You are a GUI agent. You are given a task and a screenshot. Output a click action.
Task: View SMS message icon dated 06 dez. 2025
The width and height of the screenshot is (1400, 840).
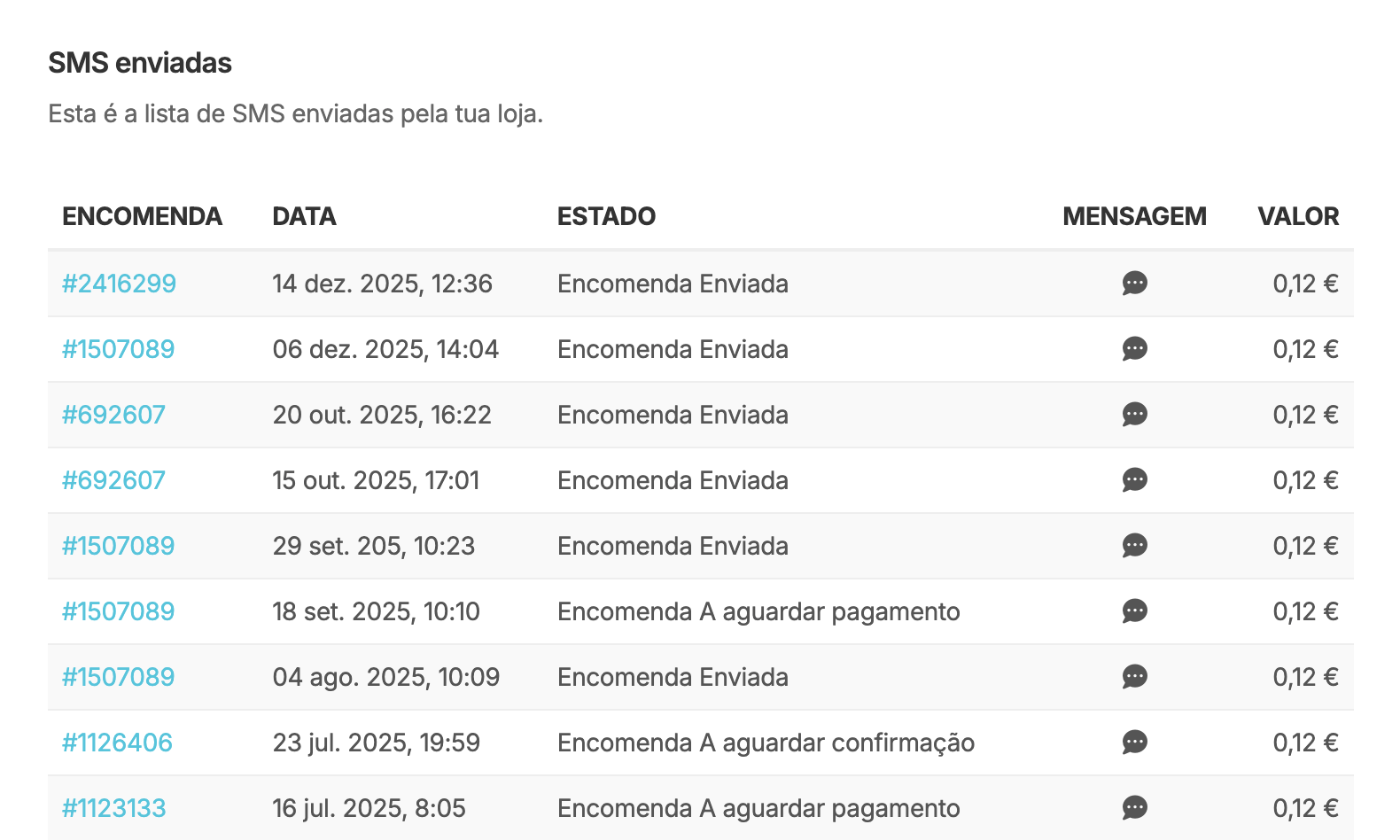point(1134,349)
